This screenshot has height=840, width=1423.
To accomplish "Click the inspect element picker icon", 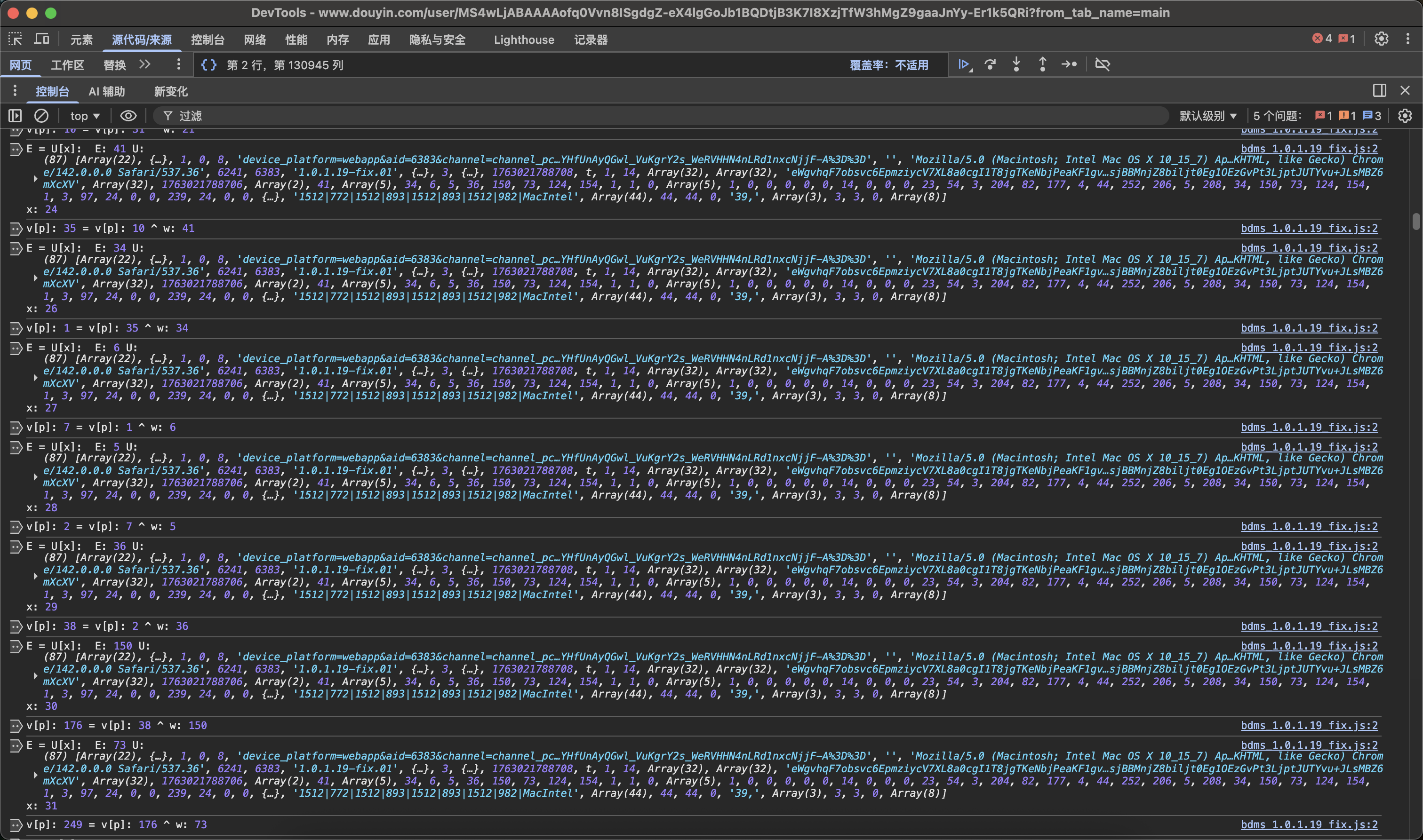I will point(15,39).
